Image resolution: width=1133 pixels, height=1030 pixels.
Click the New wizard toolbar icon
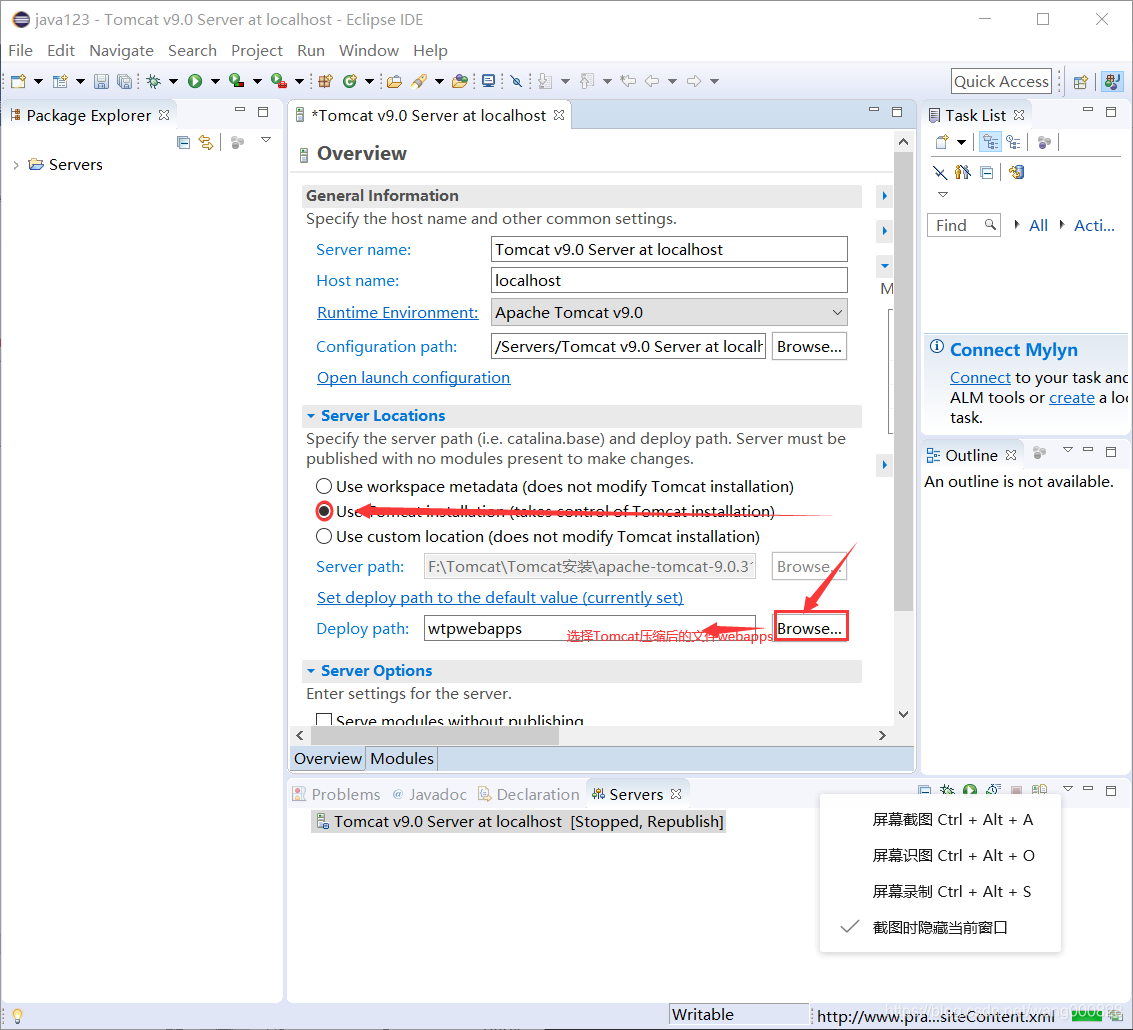(19, 81)
